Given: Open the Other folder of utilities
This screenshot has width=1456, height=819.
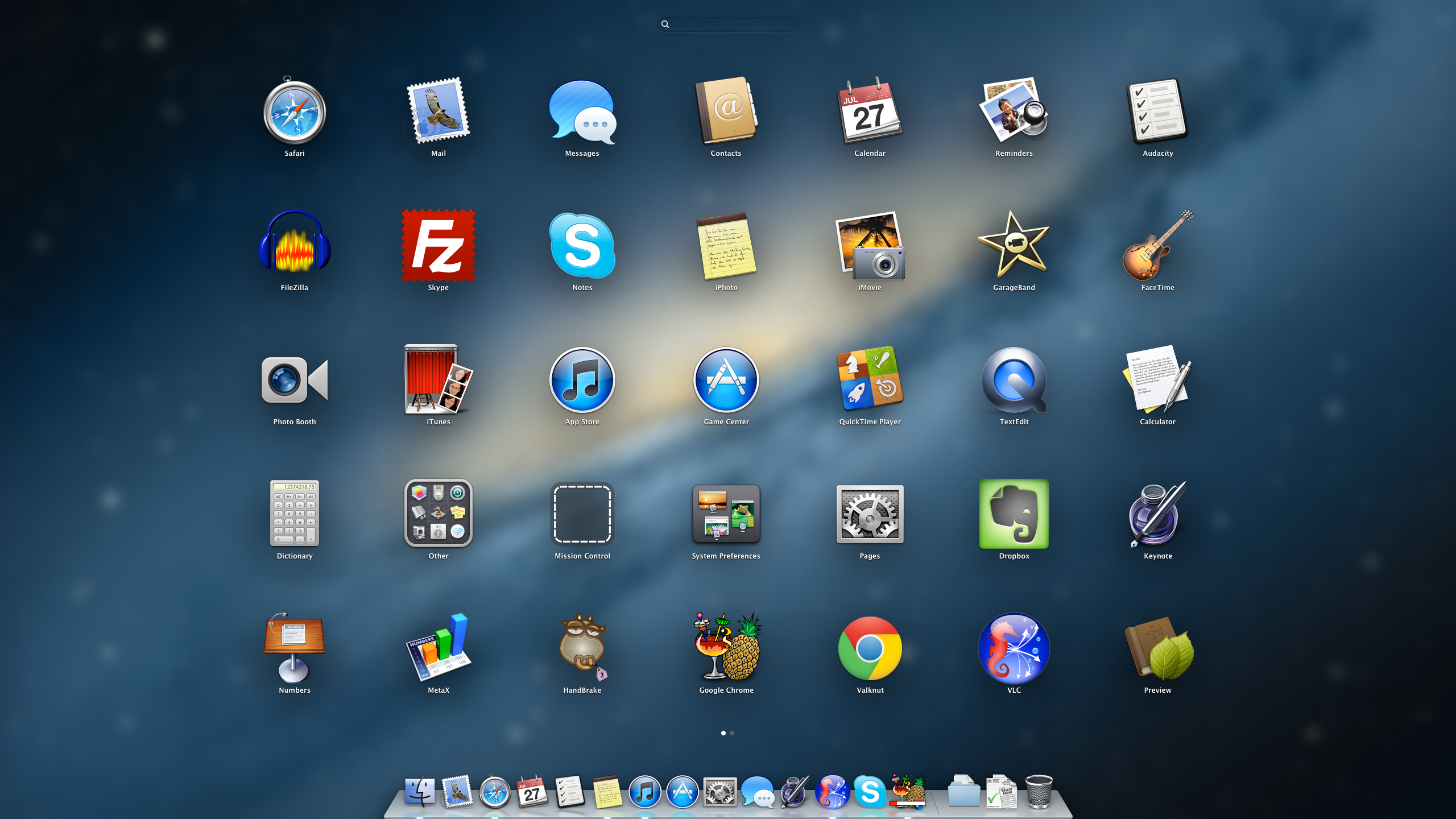Looking at the screenshot, I should [438, 513].
